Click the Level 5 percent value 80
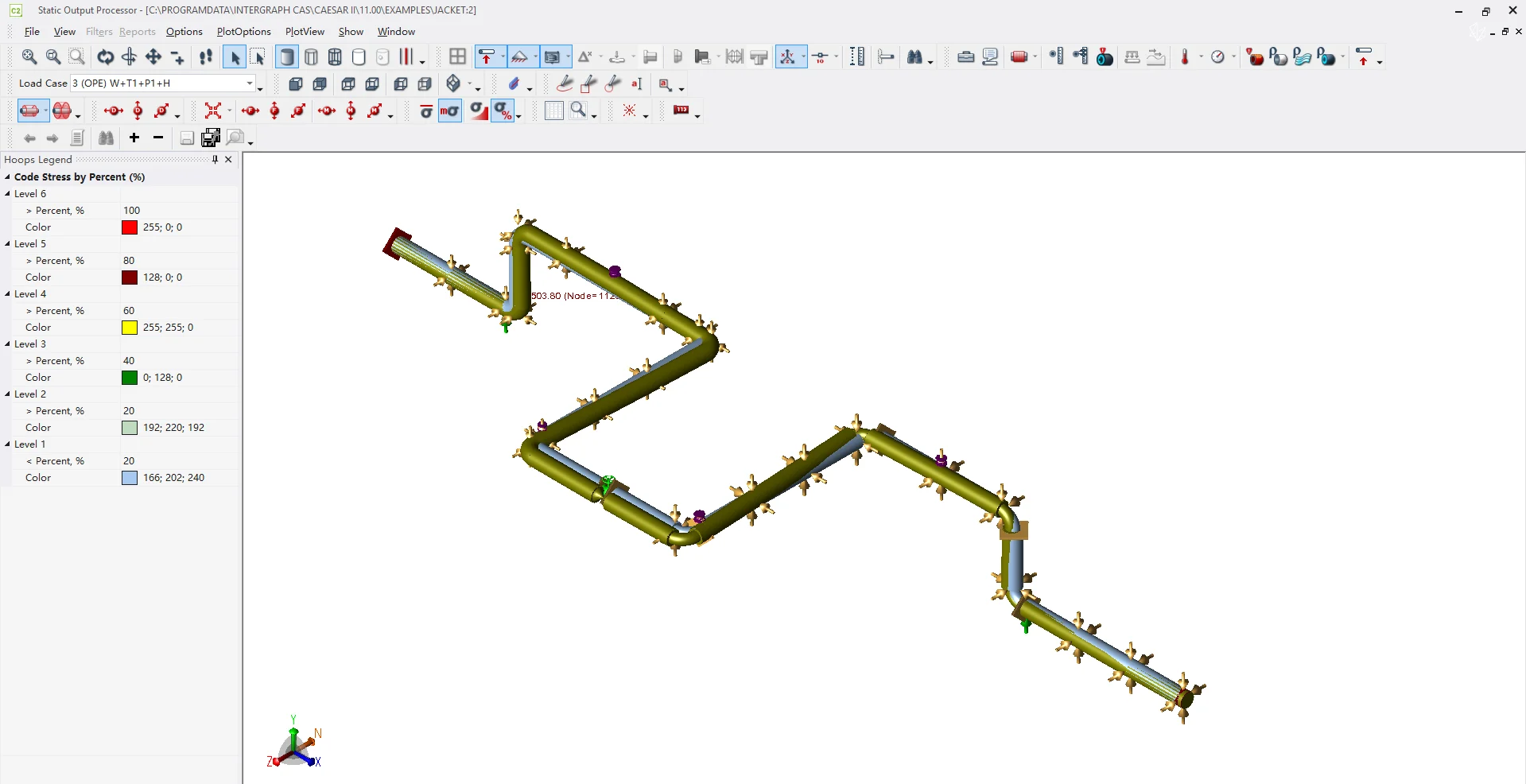 (129, 261)
